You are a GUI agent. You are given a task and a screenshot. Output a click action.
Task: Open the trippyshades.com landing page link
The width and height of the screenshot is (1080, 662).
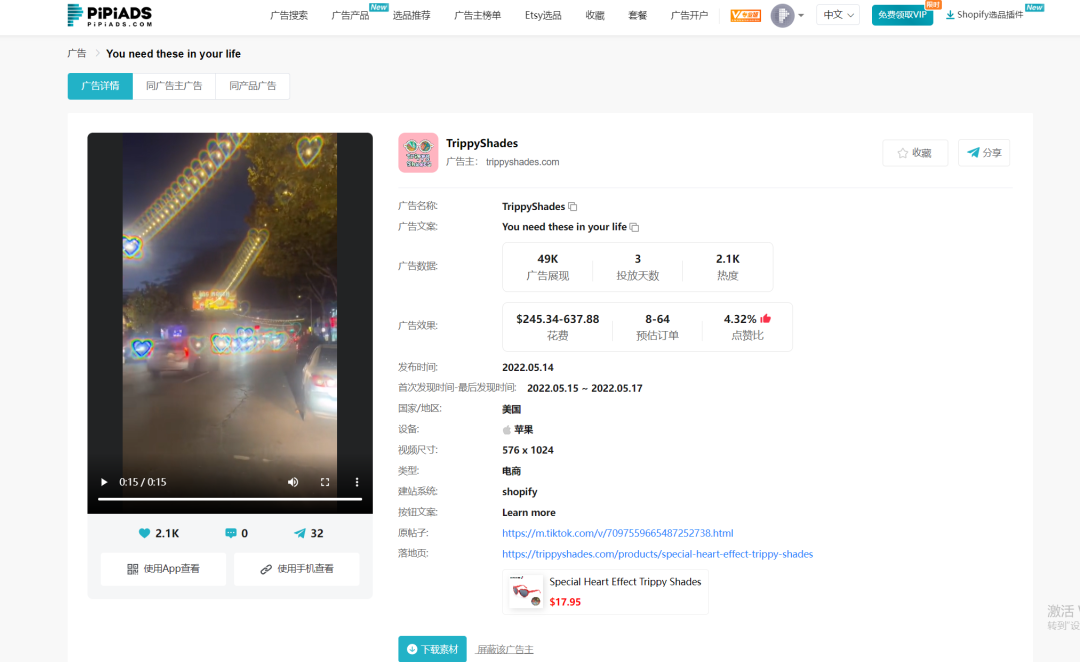pos(658,554)
